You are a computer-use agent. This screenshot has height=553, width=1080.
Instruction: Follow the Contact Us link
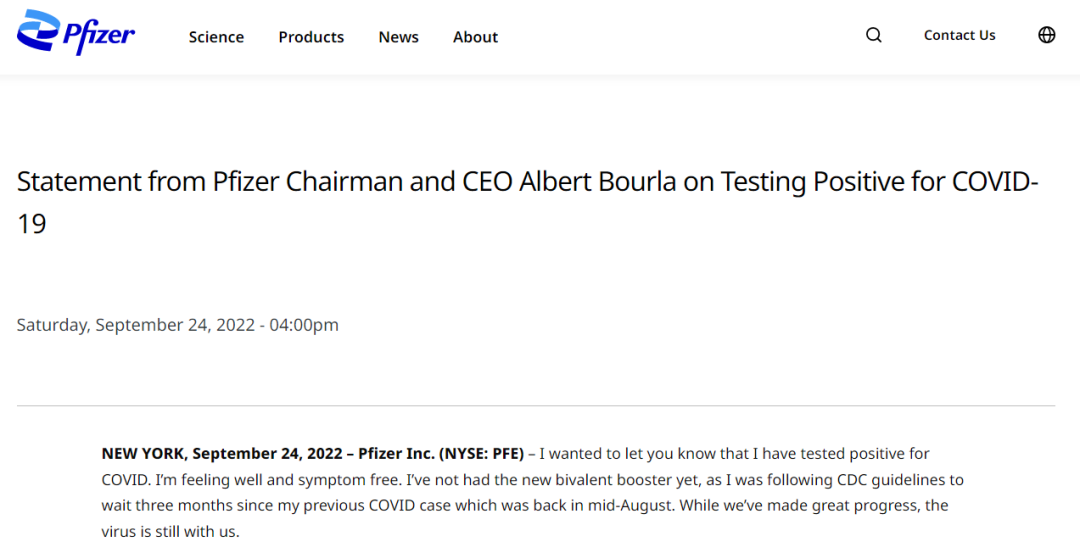point(959,35)
